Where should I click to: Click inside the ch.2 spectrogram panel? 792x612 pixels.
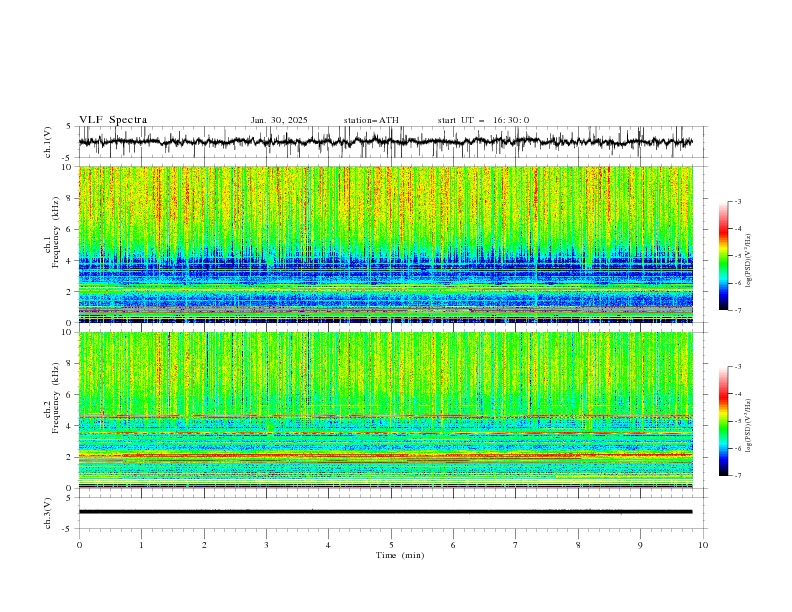[x=385, y=410]
